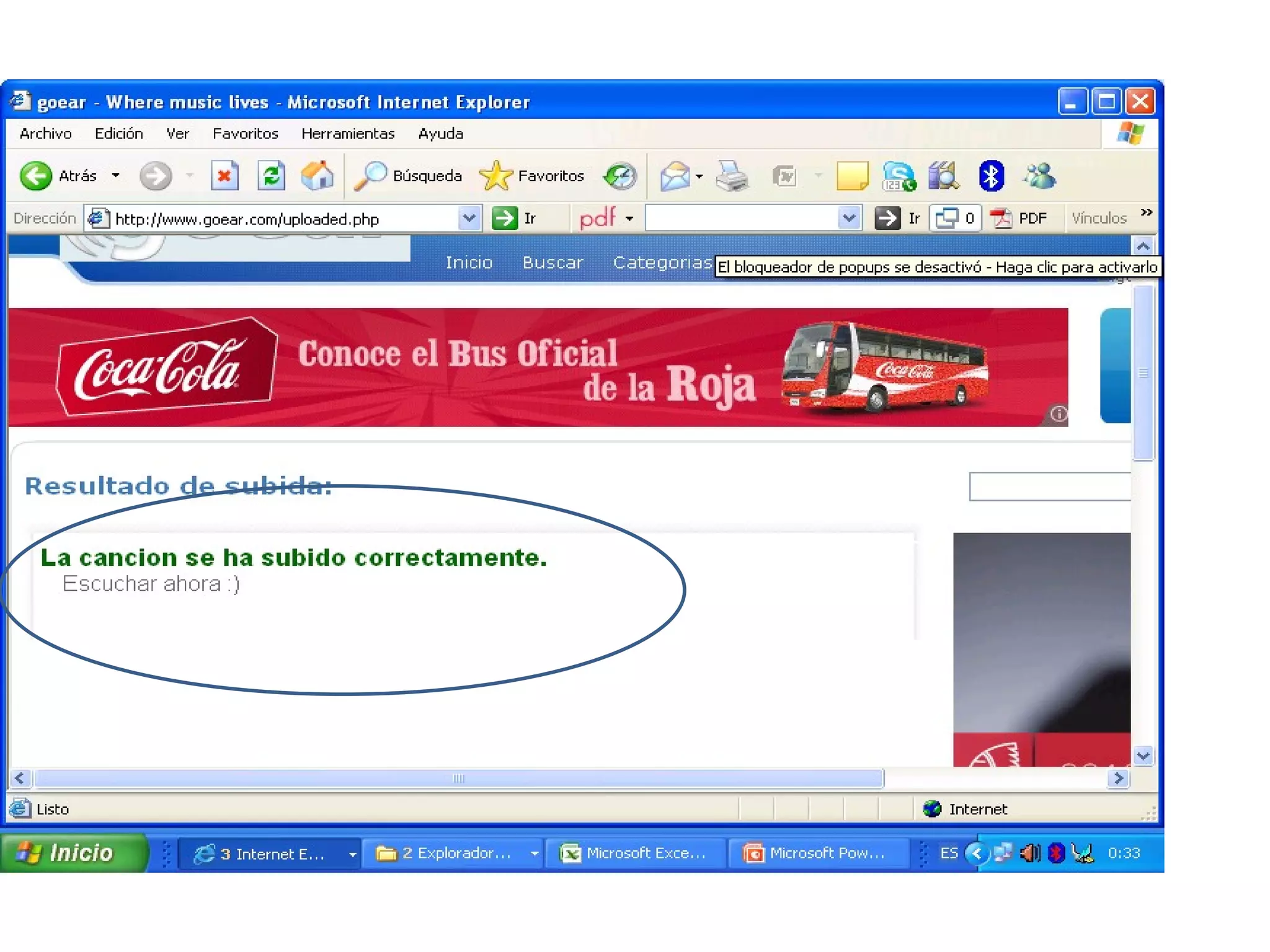
Task: Open the Home page icon
Action: click(317, 176)
